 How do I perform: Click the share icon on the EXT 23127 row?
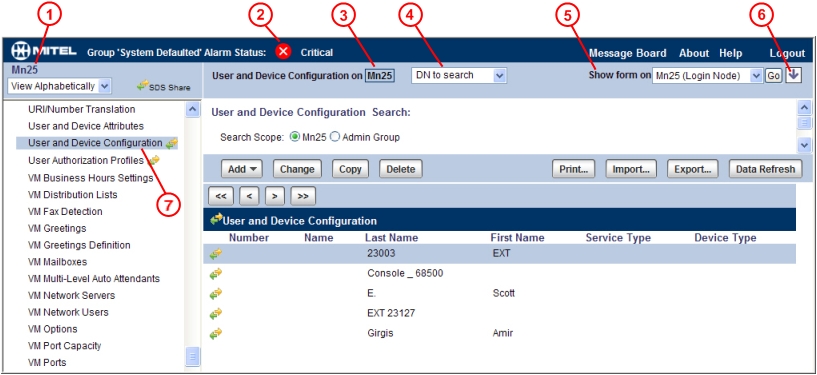click(216, 313)
